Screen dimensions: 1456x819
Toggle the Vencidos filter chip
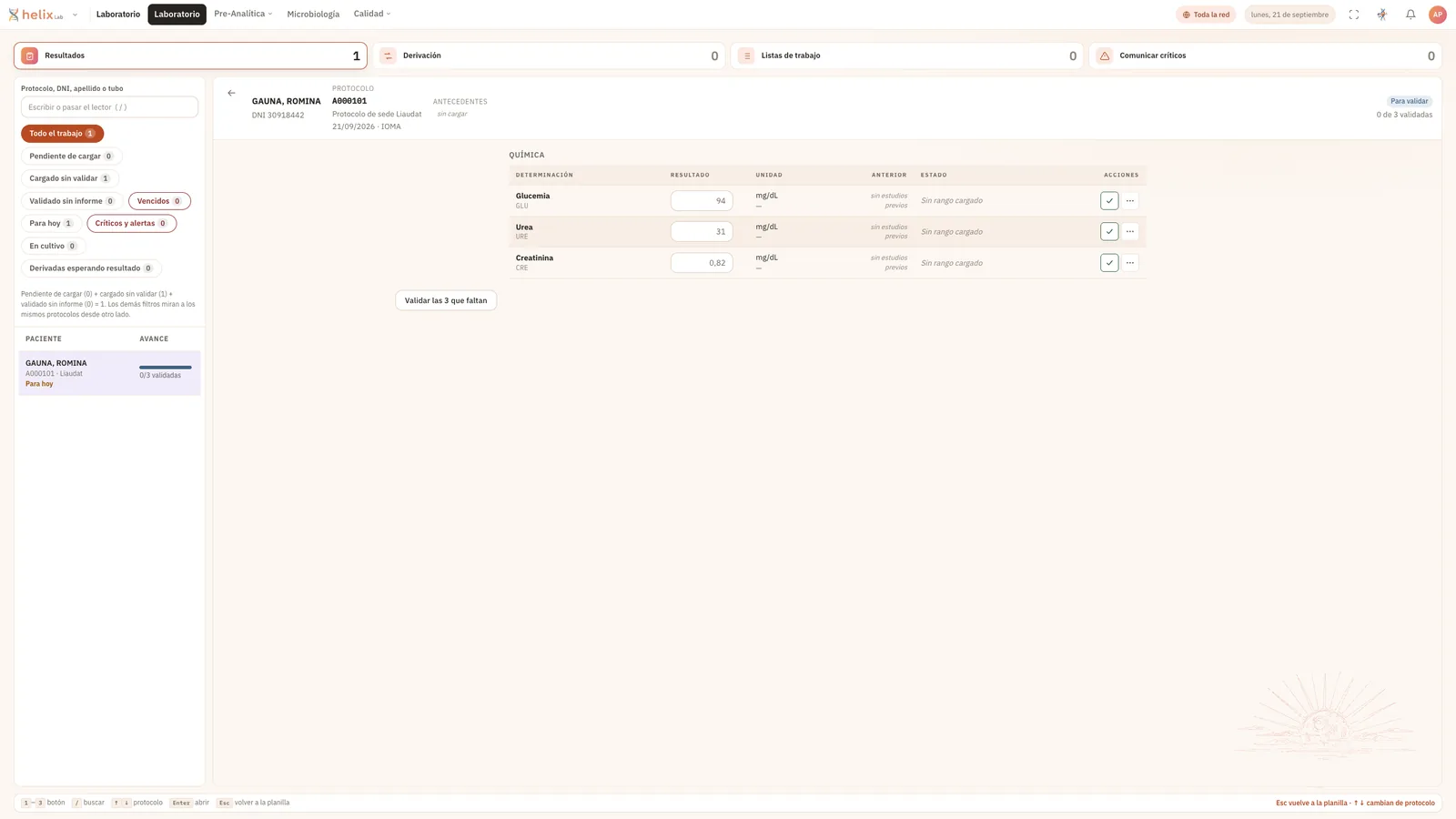tap(159, 201)
